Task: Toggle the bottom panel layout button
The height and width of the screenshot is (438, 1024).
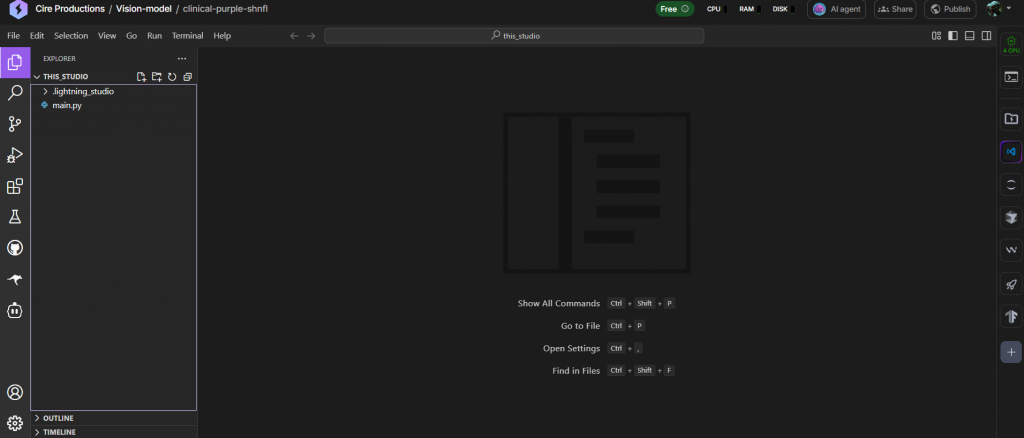Action: pyautogui.click(x=970, y=35)
